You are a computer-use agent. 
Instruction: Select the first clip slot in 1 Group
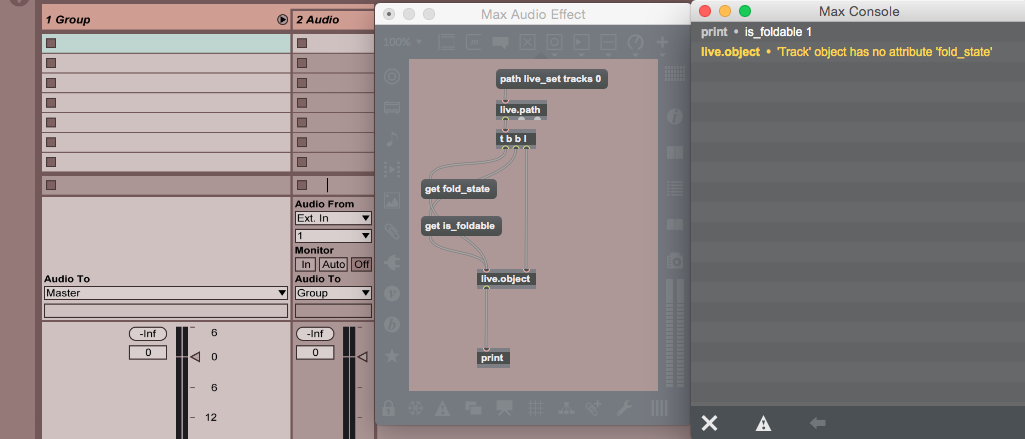[x=166, y=43]
